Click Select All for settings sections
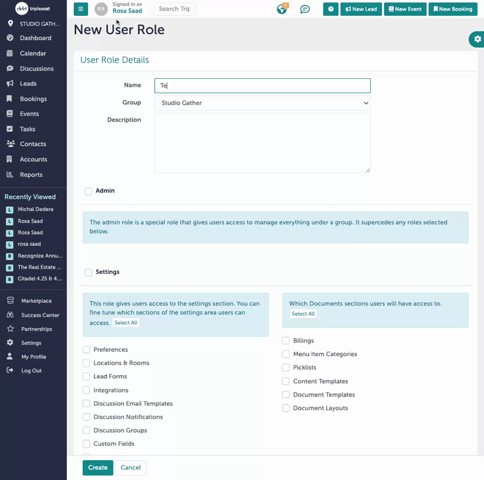 coord(126,322)
